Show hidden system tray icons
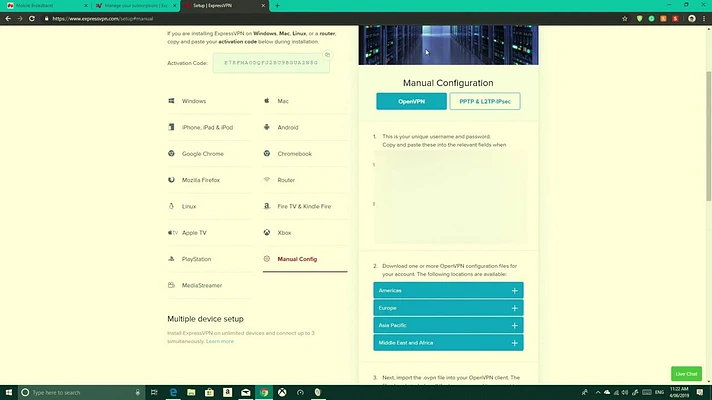 (x=598, y=392)
